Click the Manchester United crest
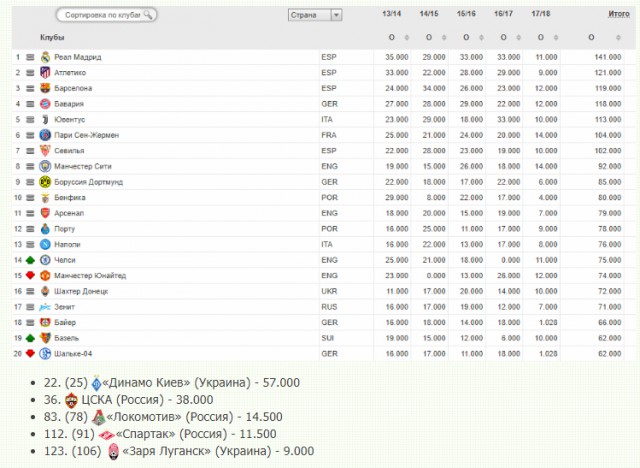This screenshot has height=468, width=640. 45,276
